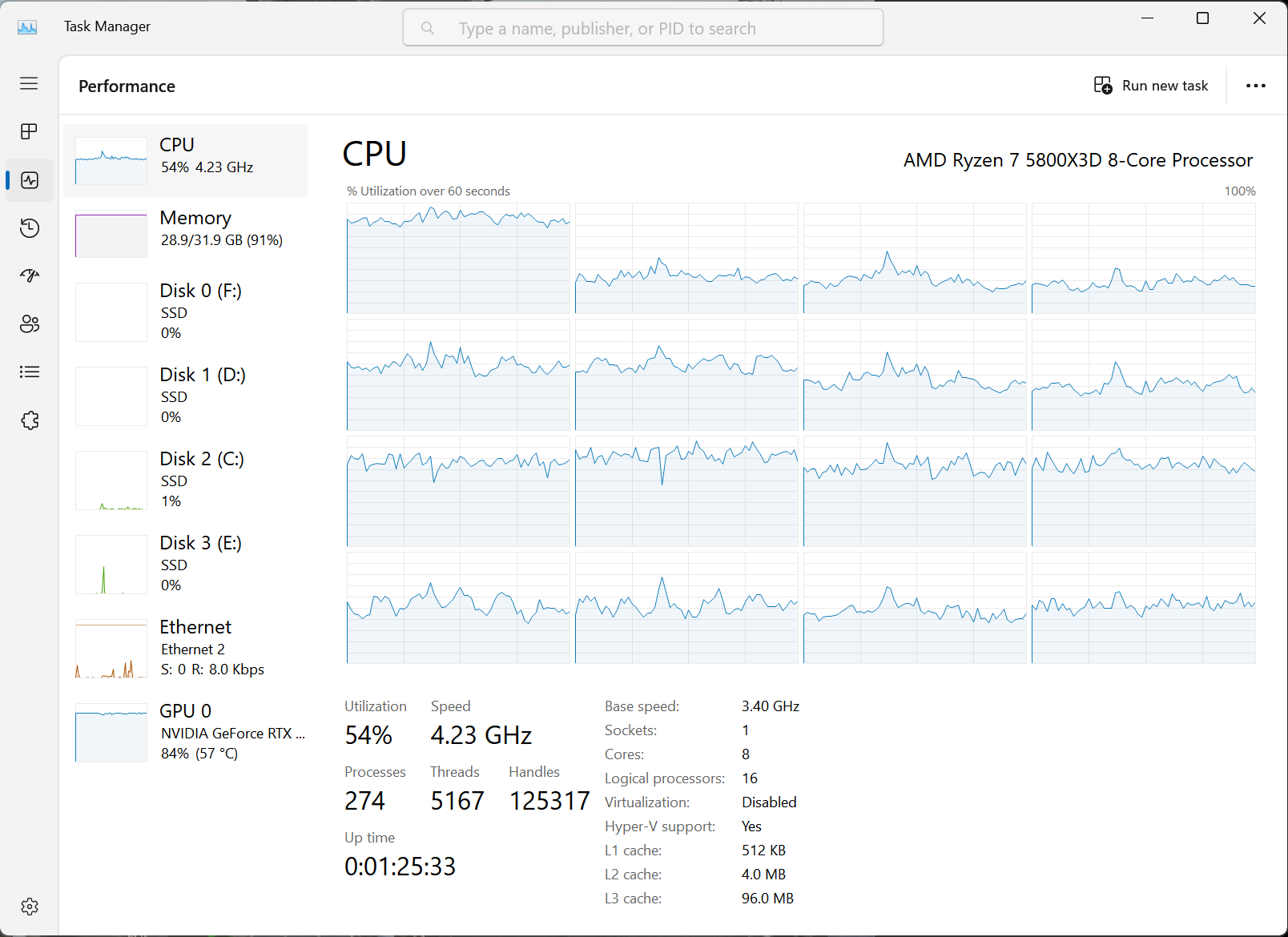Click the Disk 3 (E:) mini graph thumbnail
Viewport: 1288px width, 937px height.
111,565
